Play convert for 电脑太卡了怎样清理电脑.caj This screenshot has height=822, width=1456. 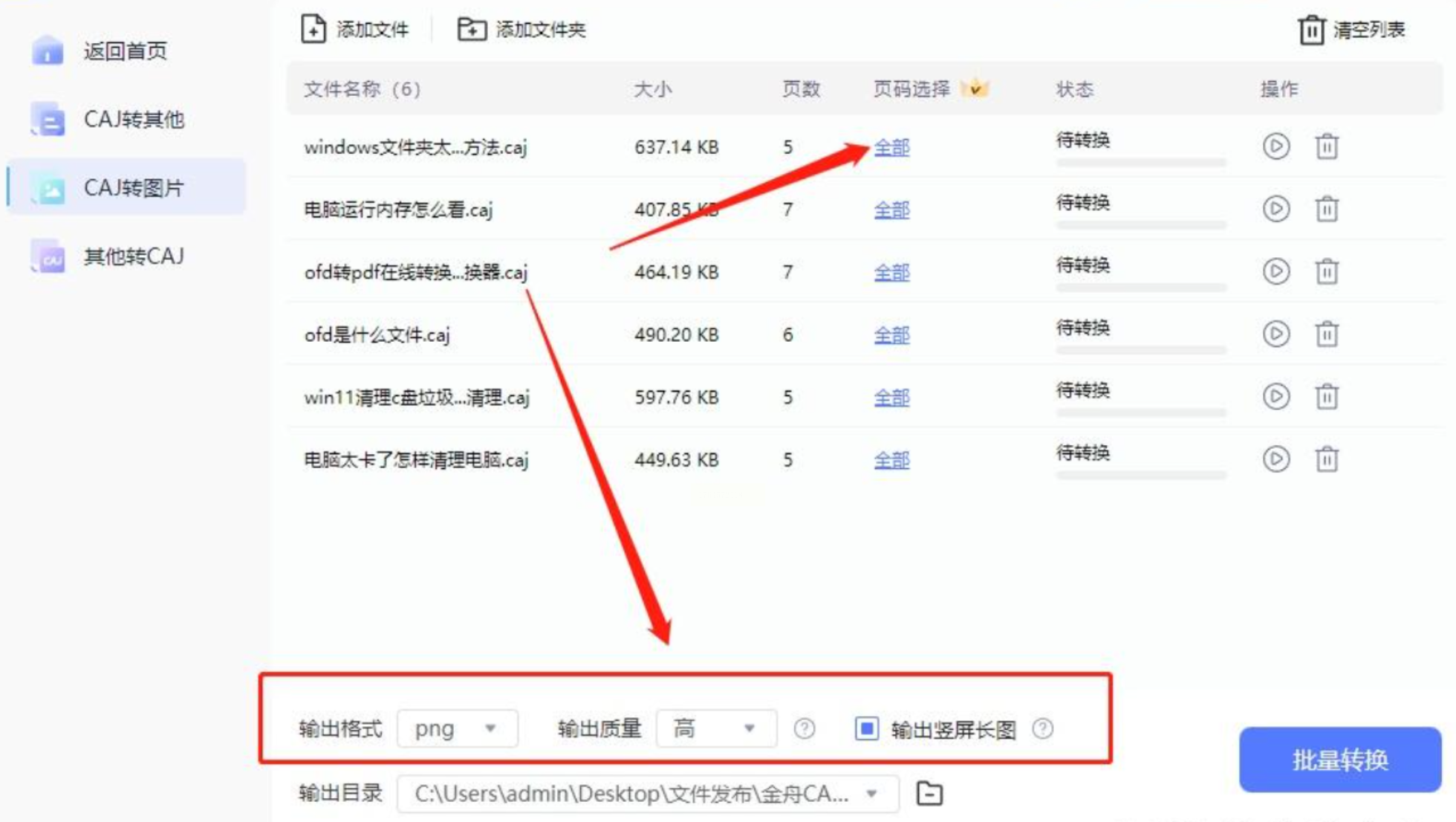1275,459
